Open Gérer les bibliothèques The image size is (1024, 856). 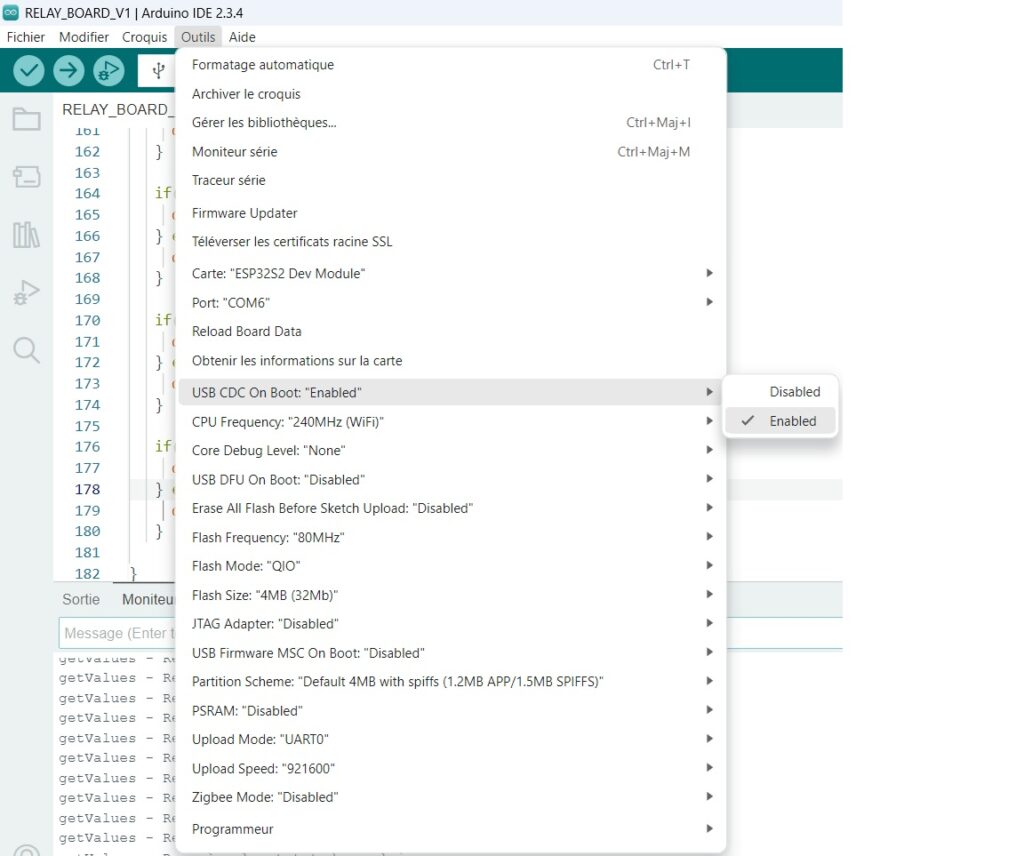click(x=450, y=123)
